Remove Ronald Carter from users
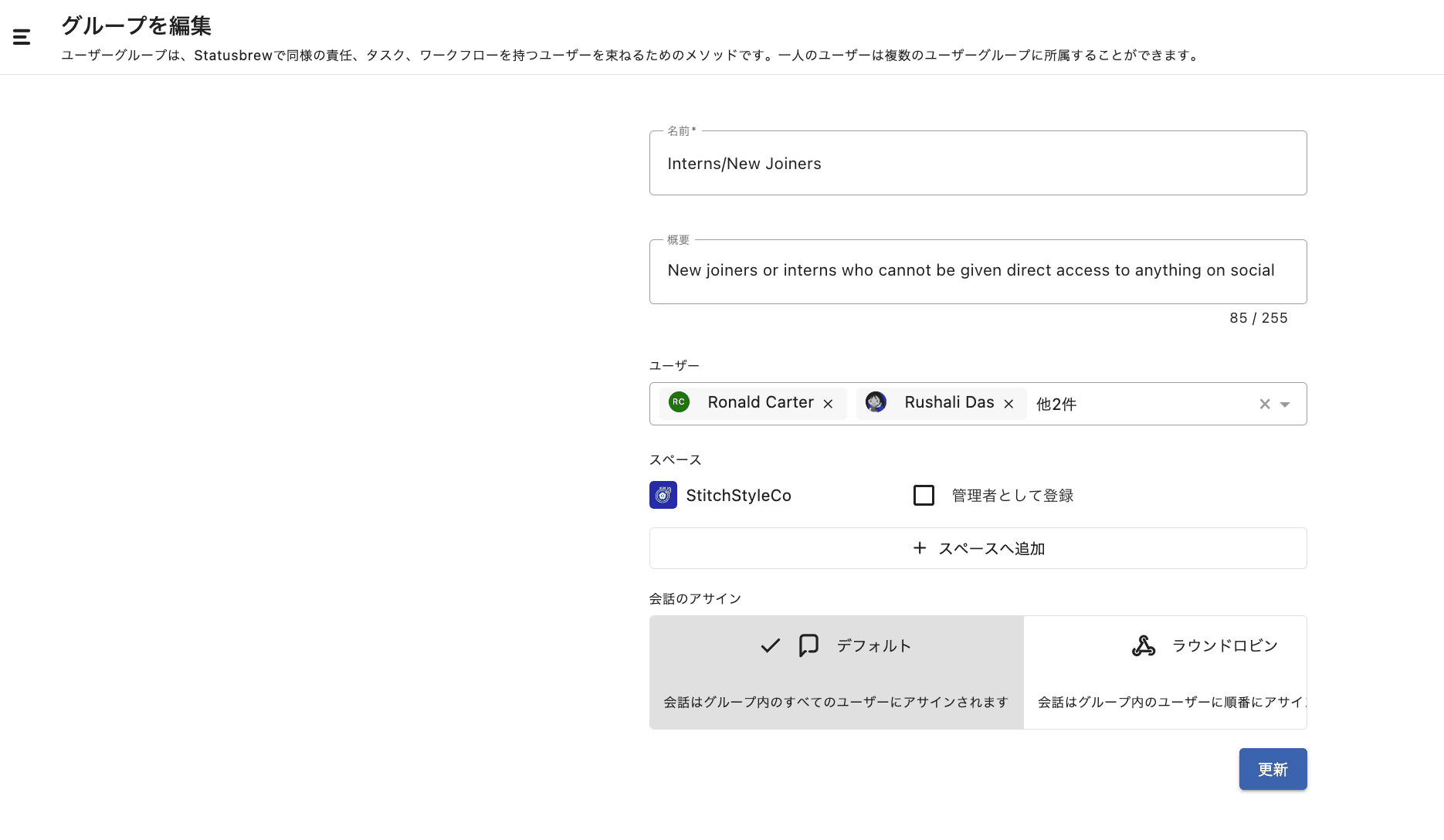The height and width of the screenshot is (840, 1444). pyautogui.click(x=828, y=404)
